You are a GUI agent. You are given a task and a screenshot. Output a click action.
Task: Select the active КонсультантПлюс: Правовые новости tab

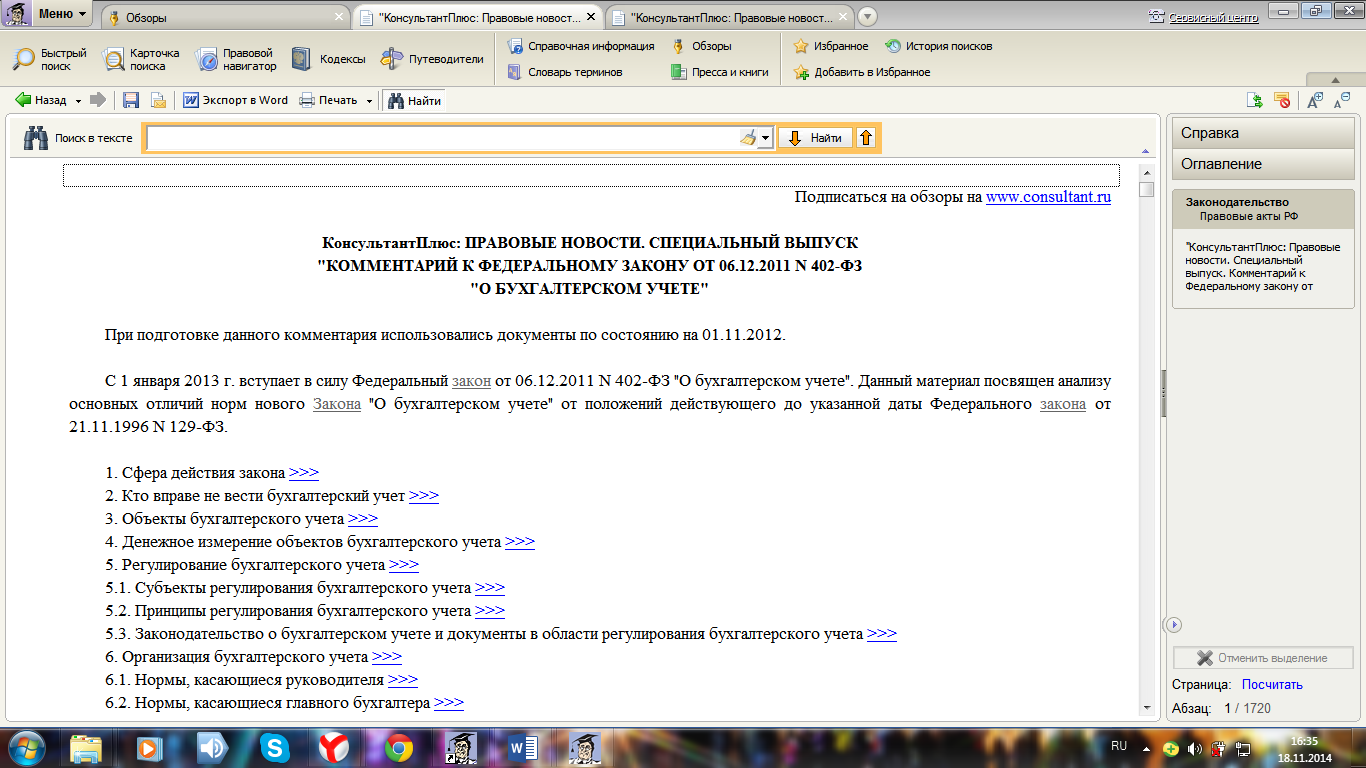478,18
